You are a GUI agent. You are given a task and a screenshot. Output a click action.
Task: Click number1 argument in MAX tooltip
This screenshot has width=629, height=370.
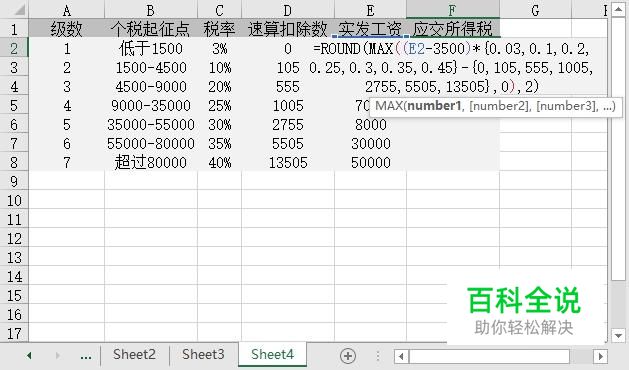click(x=434, y=106)
